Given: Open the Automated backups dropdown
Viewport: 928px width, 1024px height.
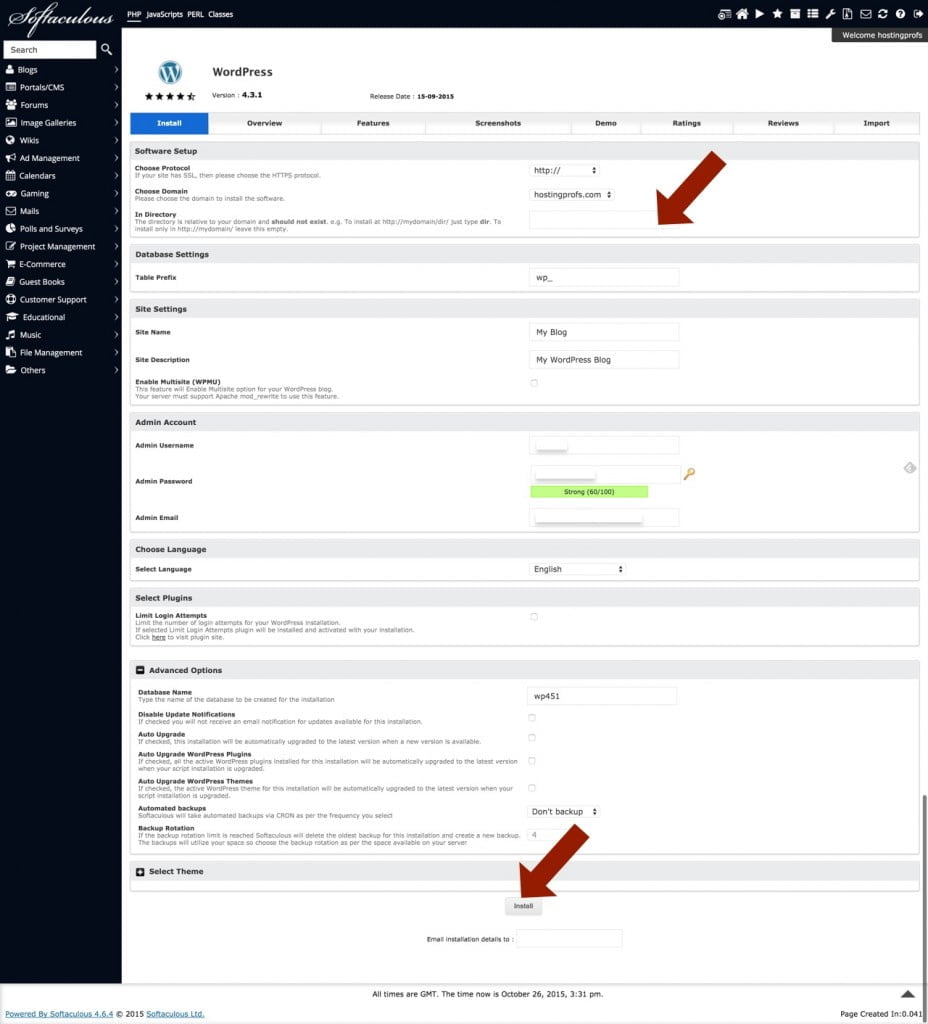Looking at the screenshot, I should click(x=564, y=812).
